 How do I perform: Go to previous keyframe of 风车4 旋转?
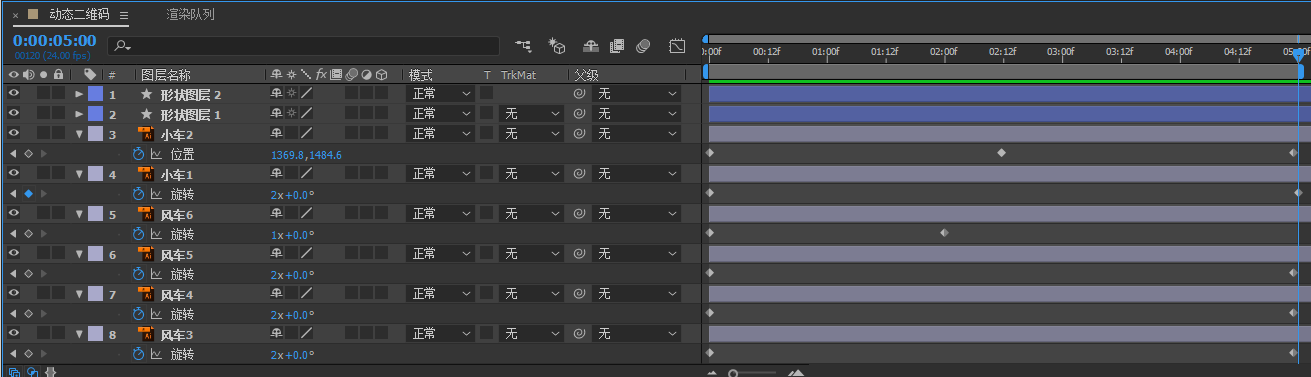tap(13, 314)
